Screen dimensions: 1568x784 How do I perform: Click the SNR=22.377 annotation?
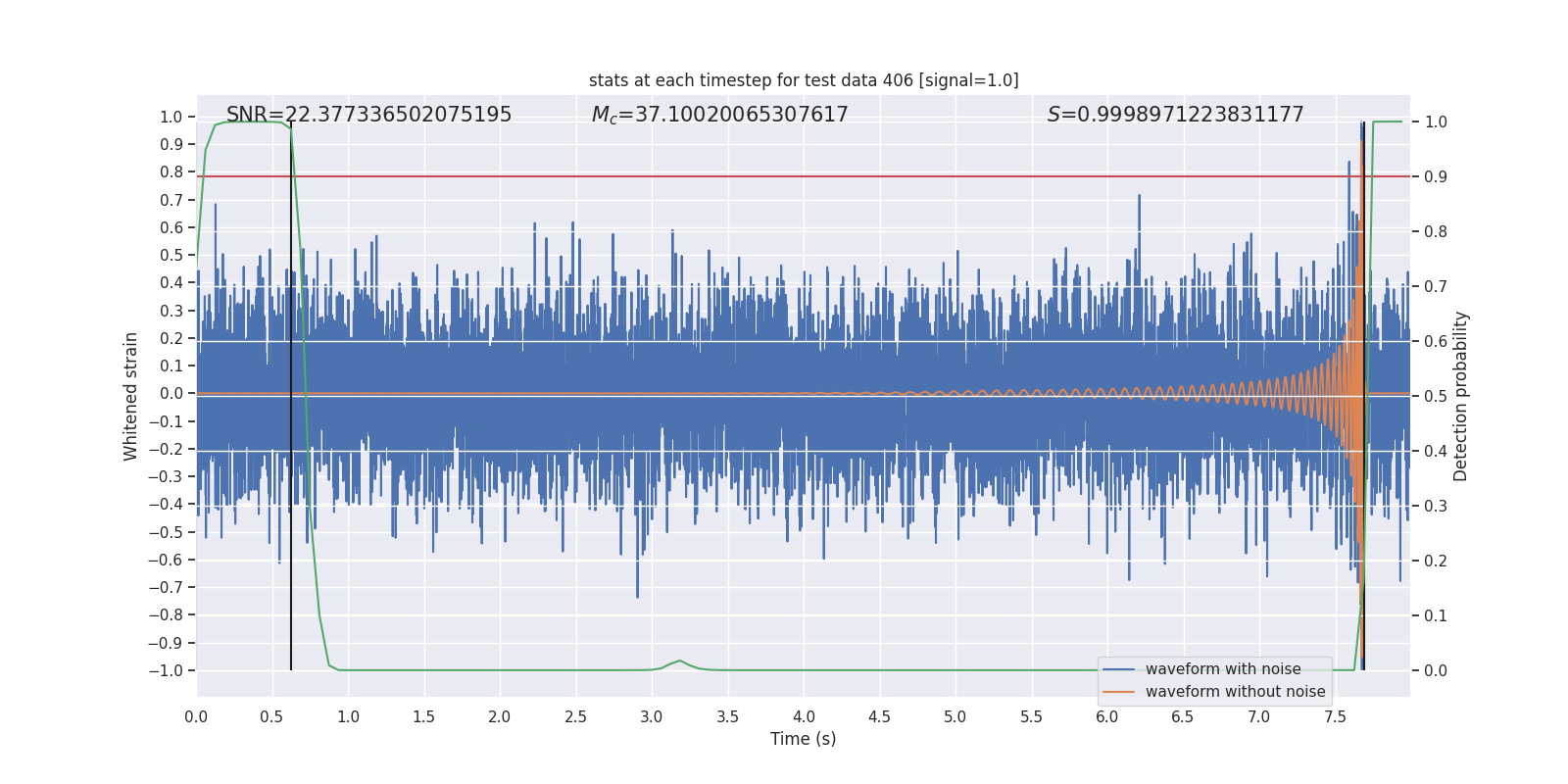coord(368,115)
